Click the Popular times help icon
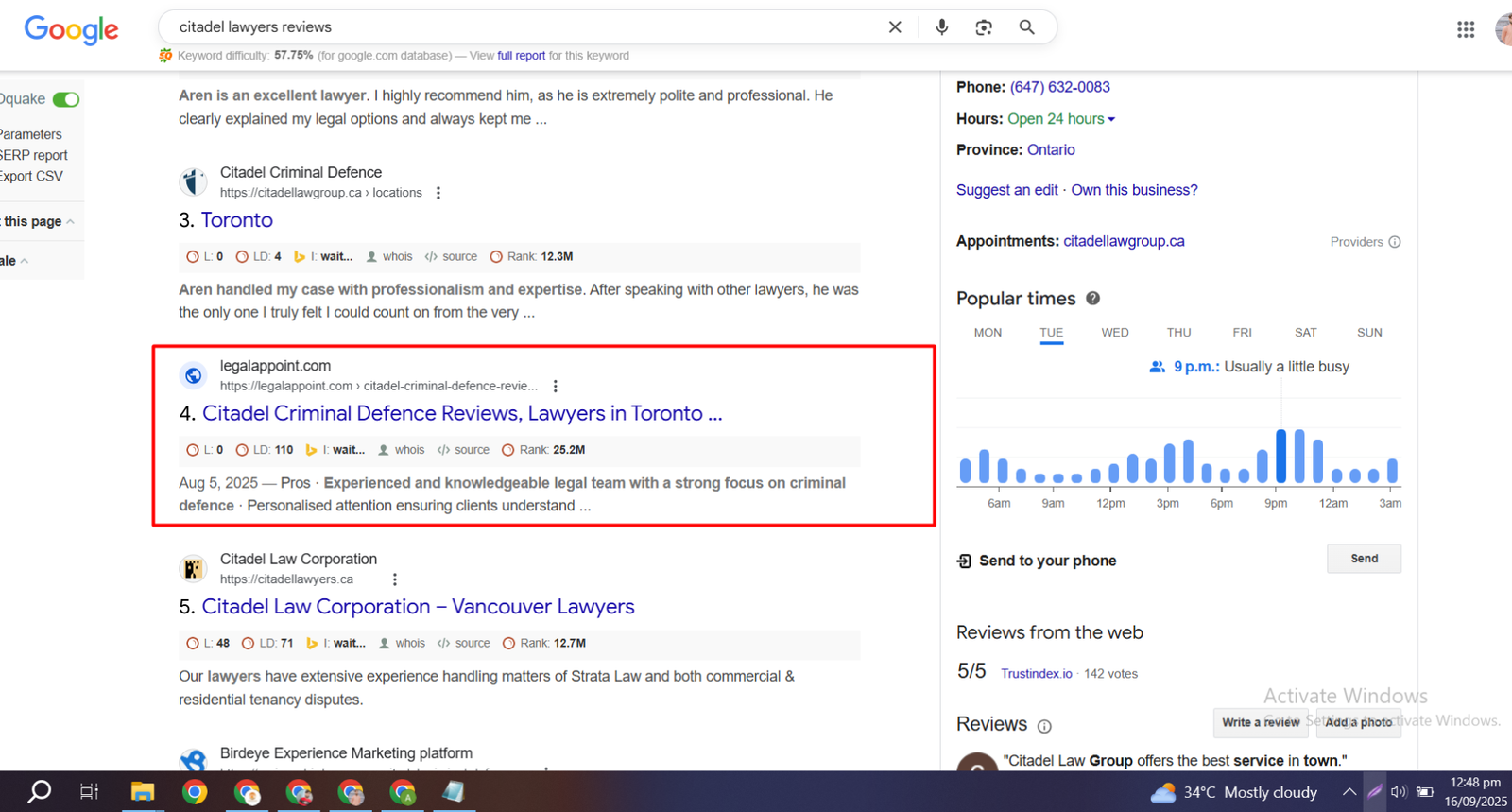The width and height of the screenshot is (1512, 812). (x=1092, y=299)
